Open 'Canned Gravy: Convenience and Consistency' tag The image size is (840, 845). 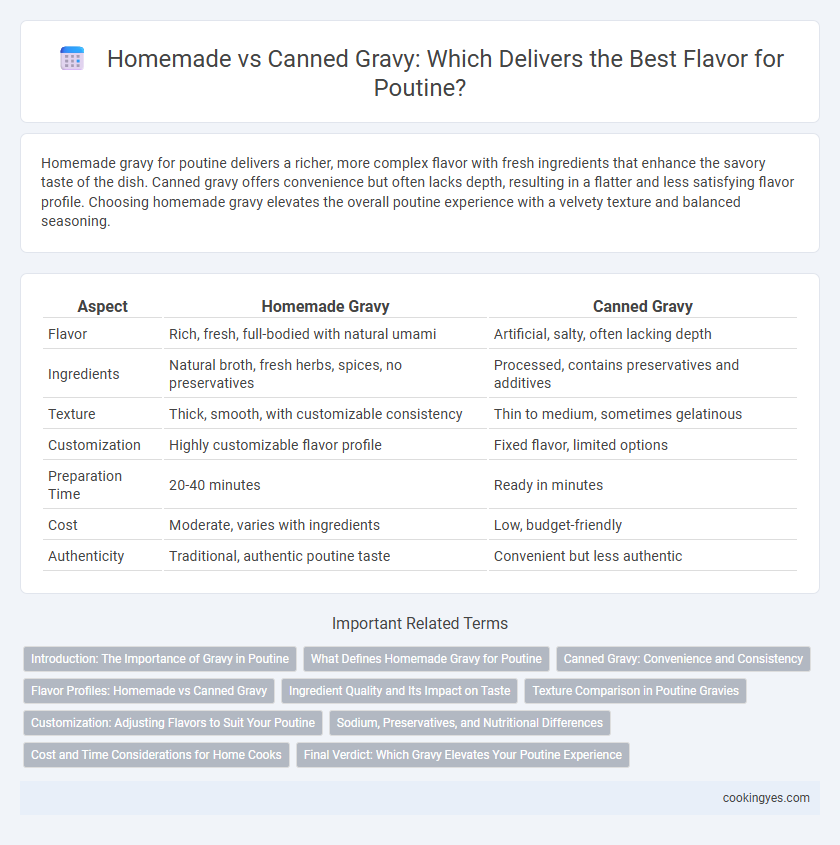(x=683, y=659)
